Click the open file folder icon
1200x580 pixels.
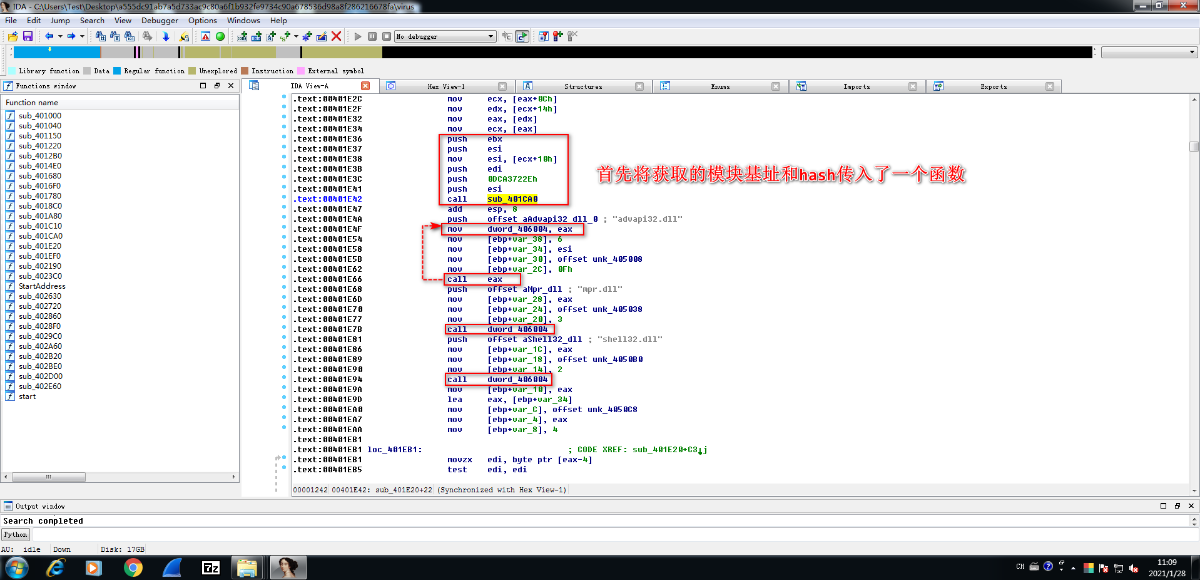click(13, 36)
